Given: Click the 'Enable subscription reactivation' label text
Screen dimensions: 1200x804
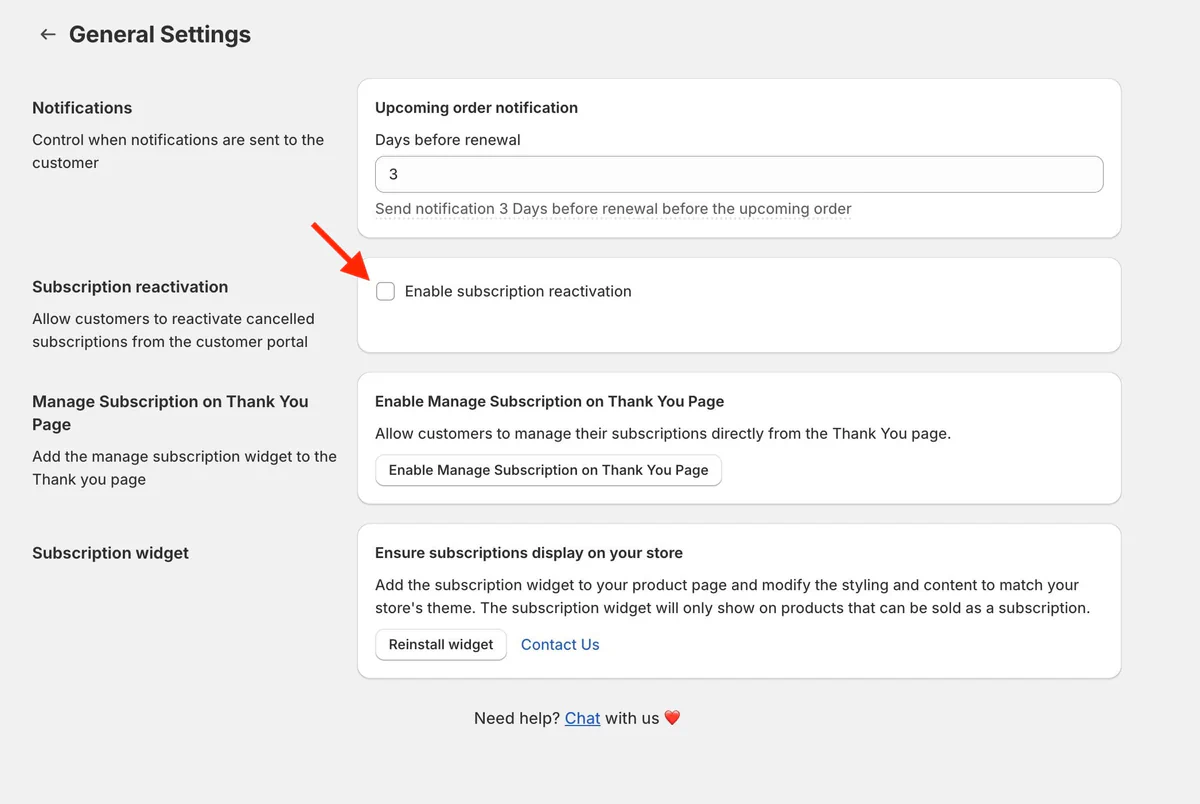Looking at the screenshot, I should point(518,291).
